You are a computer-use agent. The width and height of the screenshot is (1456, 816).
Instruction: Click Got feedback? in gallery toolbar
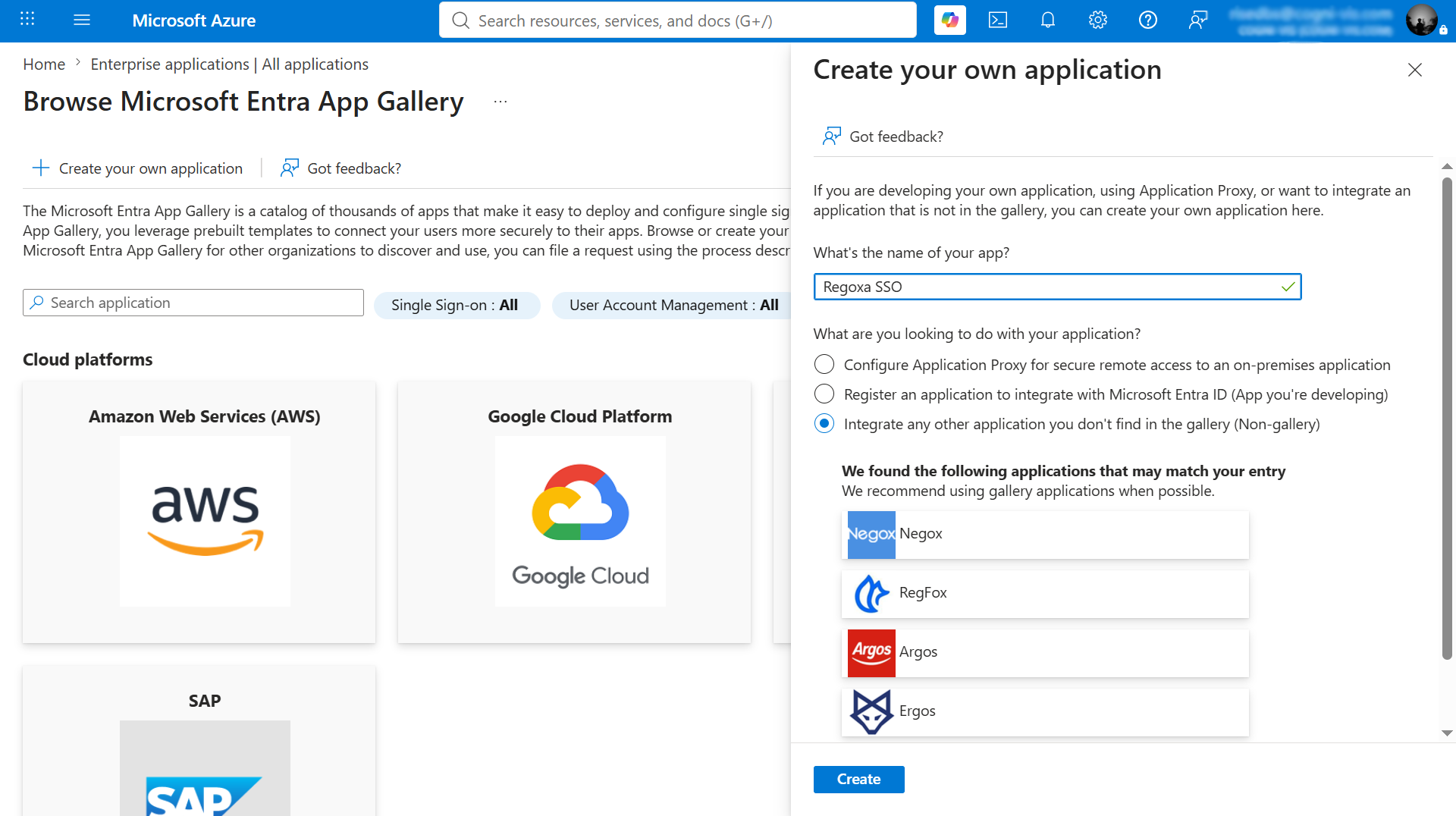click(340, 168)
